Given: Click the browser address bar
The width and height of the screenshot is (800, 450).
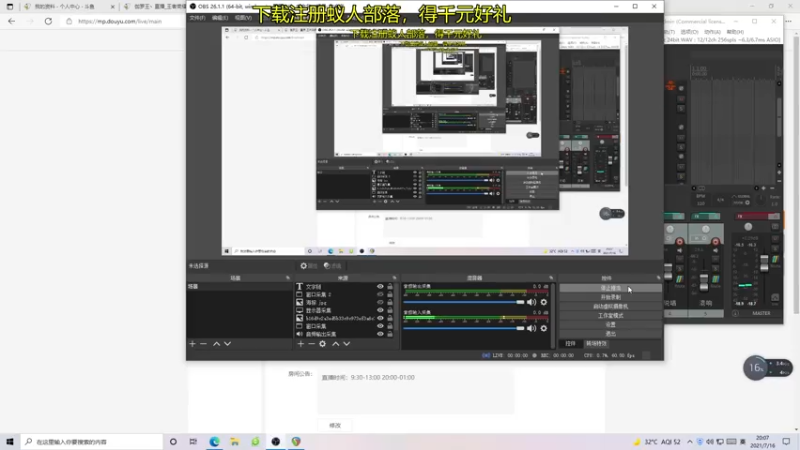Looking at the screenshot, I should pyautogui.click(x=125, y=21).
